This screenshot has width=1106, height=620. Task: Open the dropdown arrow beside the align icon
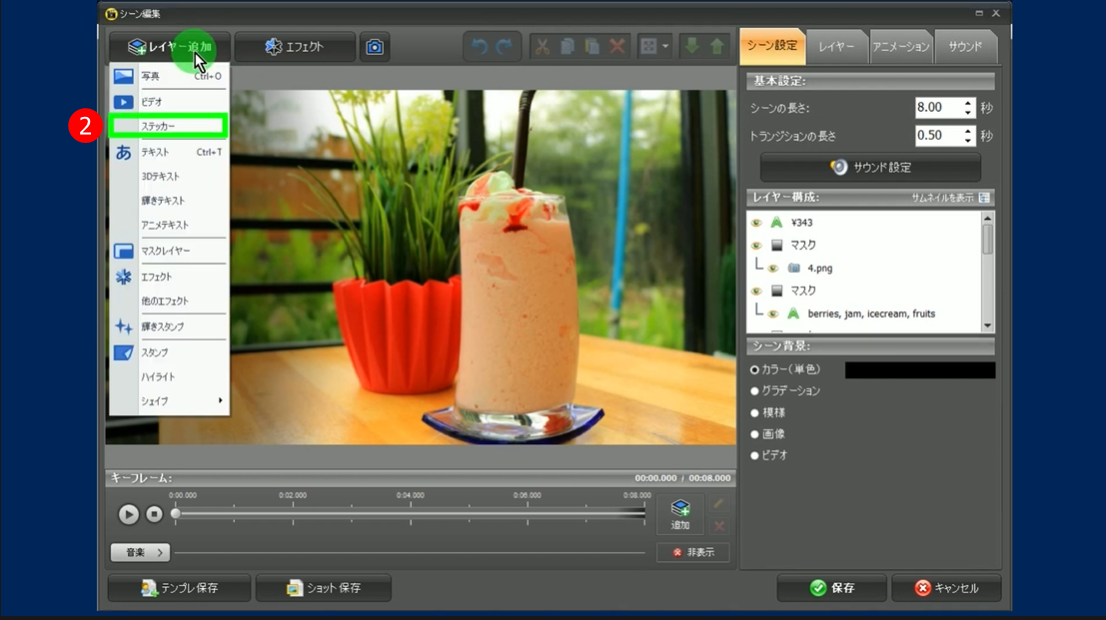pos(665,47)
